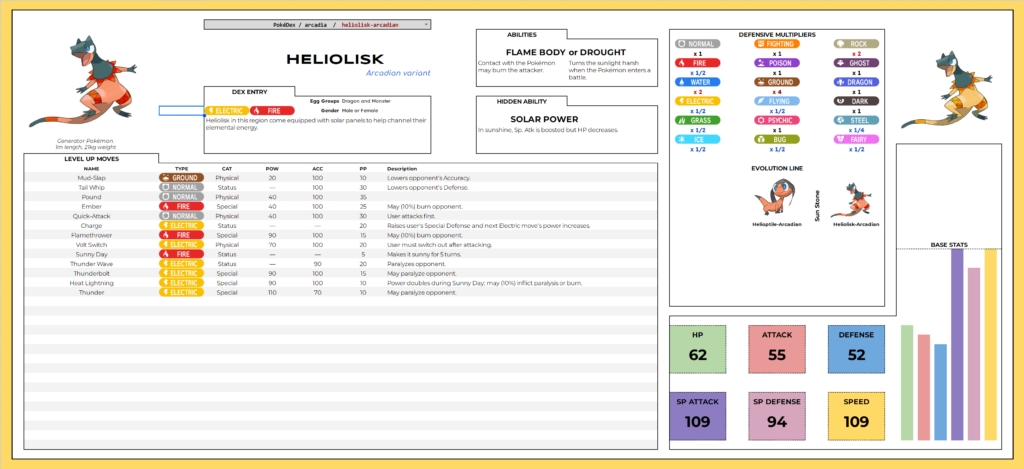
Task: Click the 'Description' column header in moves table
Action: point(402,169)
